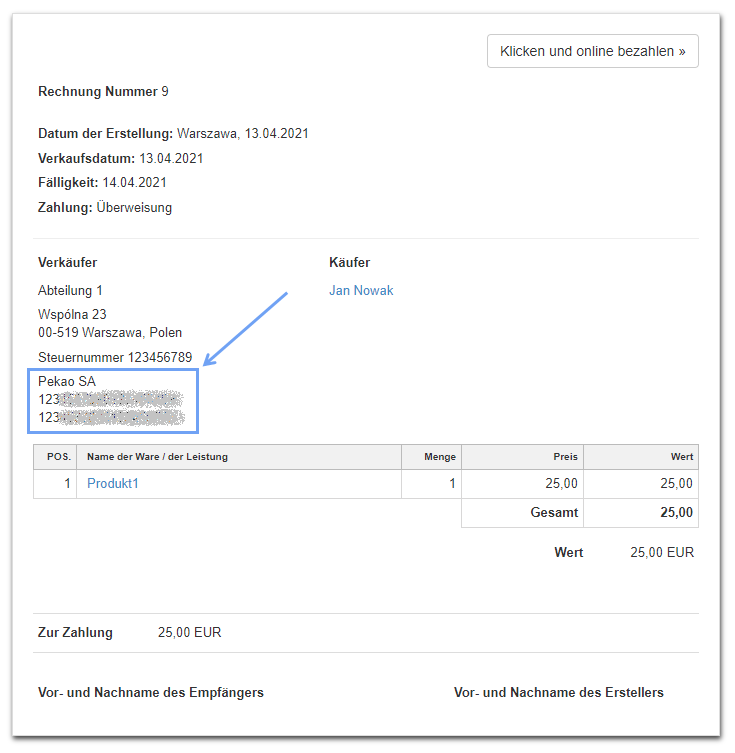The image size is (735, 753).
Task: Click the seller name 'Abteilung 1'
Action: coord(70,291)
